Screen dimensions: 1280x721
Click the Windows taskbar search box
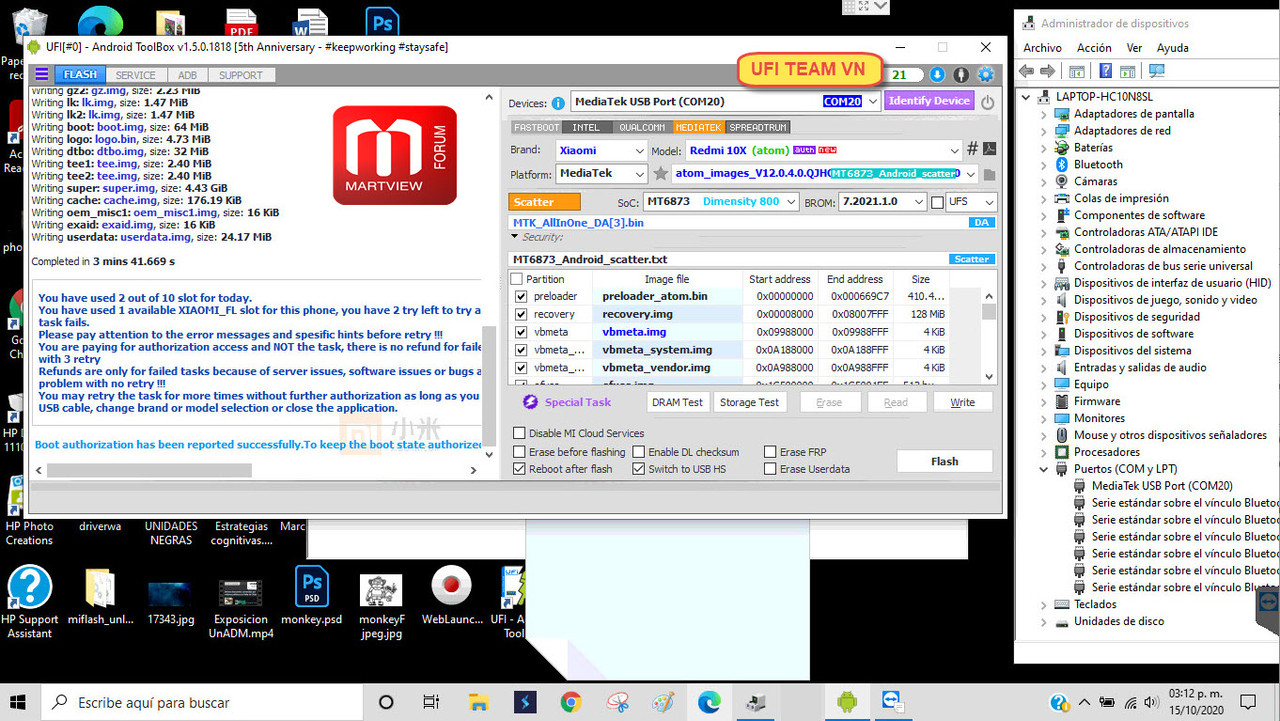203,702
